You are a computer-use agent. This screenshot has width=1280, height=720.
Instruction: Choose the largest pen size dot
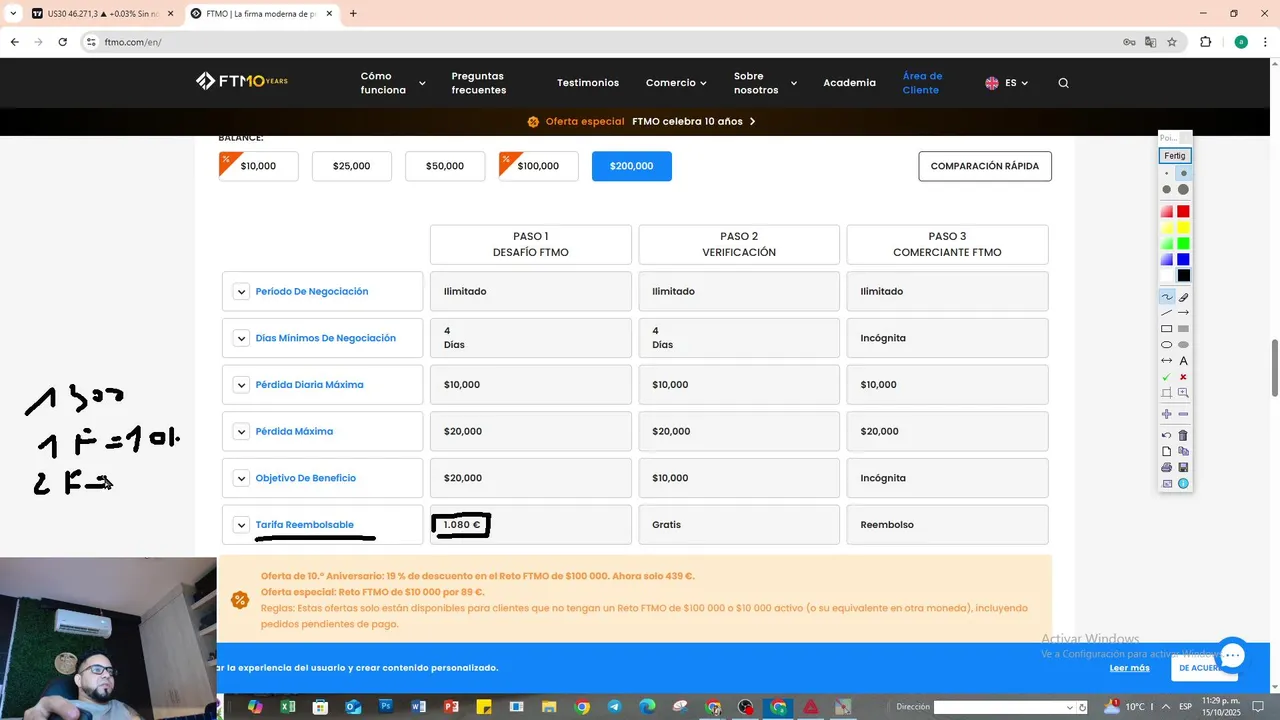pyautogui.click(x=1183, y=189)
